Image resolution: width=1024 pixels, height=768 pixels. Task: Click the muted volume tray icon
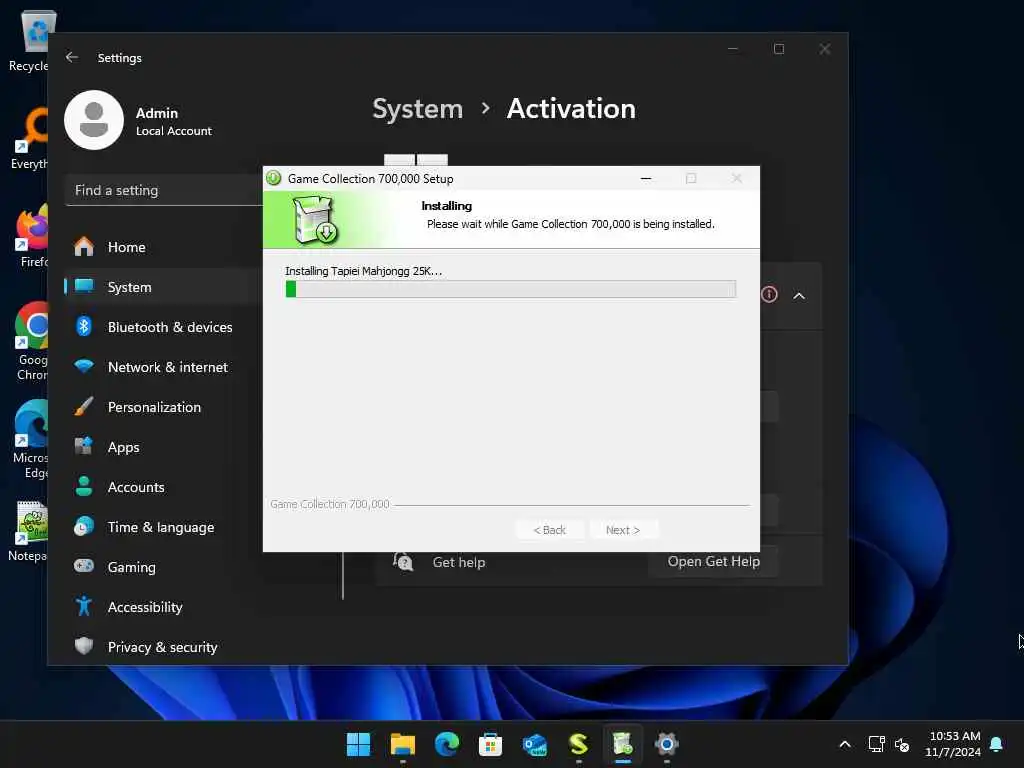tap(902, 744)
